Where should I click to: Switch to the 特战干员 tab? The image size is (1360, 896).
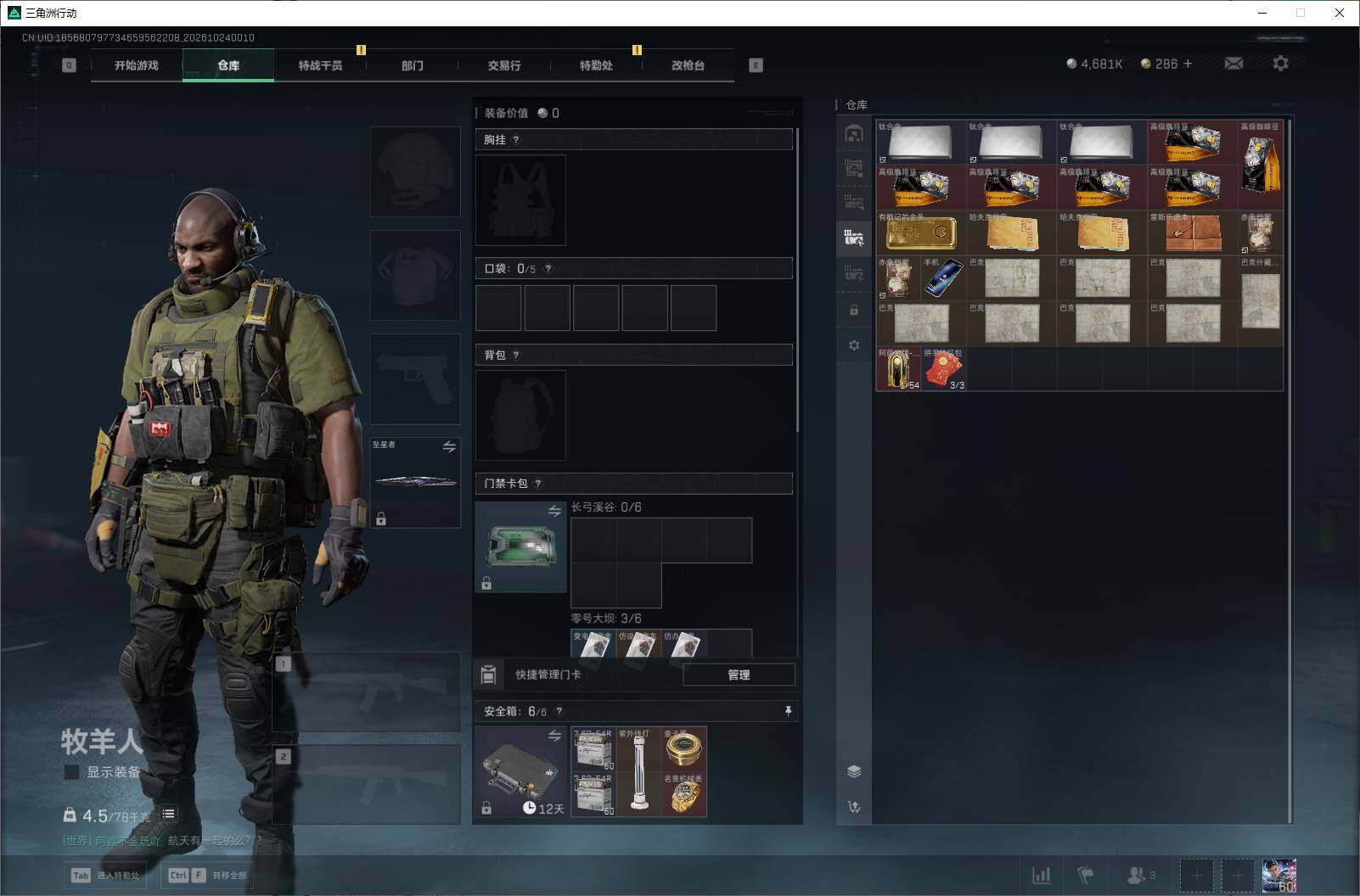pos(320,65)
